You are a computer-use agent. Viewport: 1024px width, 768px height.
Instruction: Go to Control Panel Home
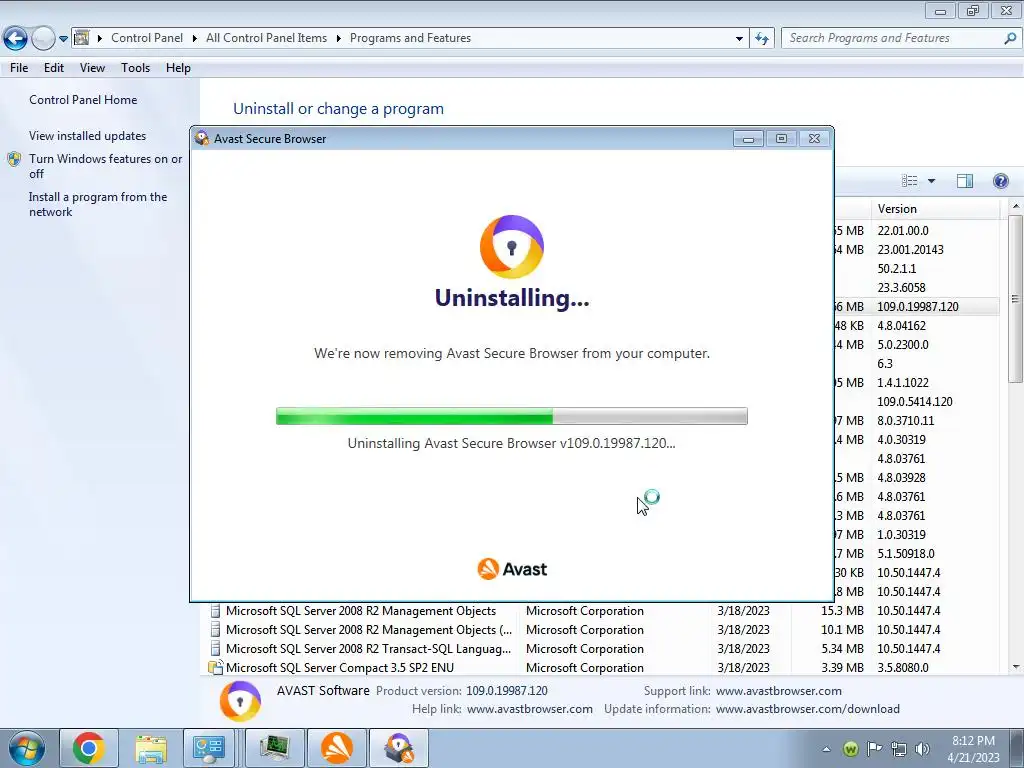tap(83, 100)
